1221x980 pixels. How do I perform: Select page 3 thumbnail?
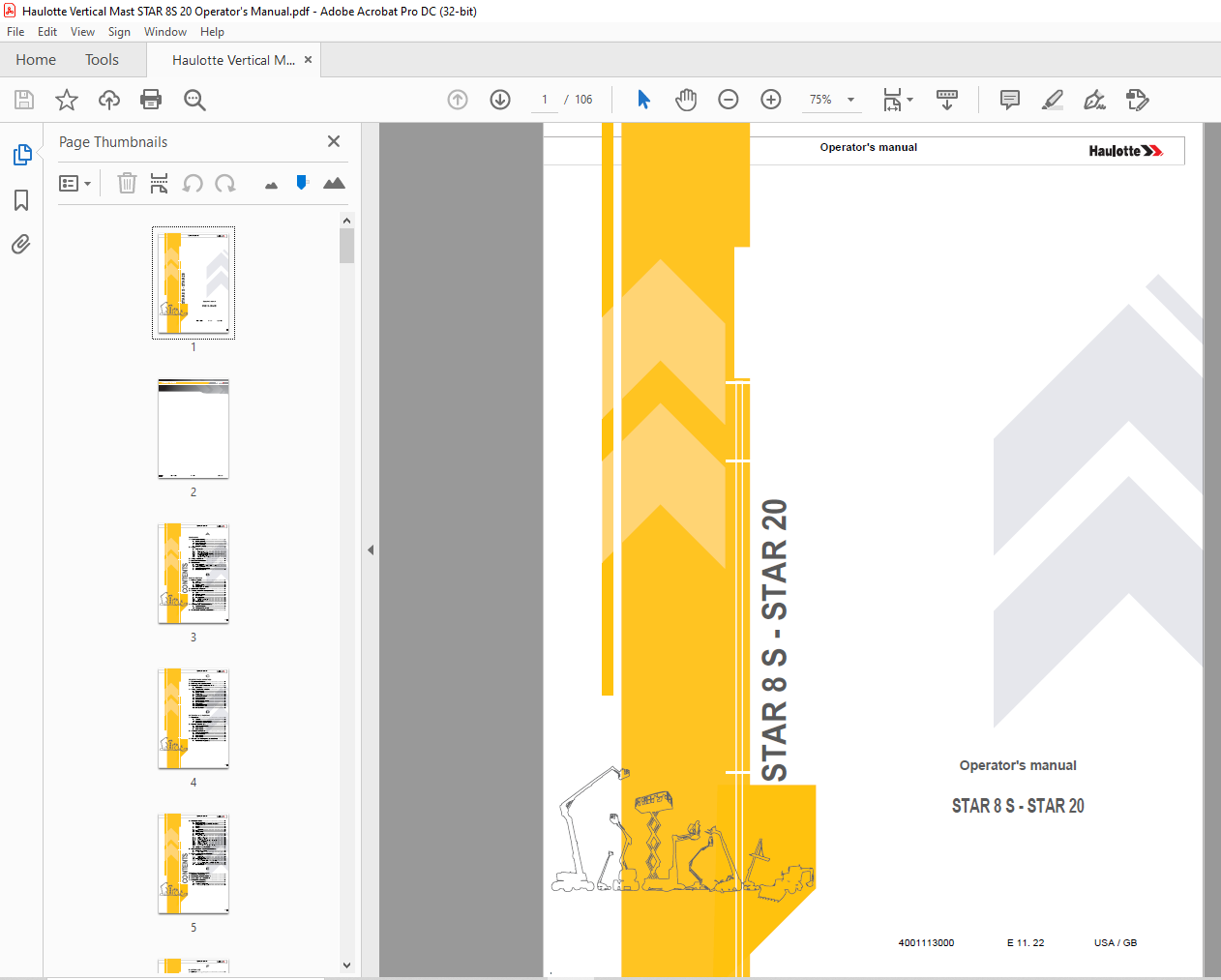click(x=194, y=574)
